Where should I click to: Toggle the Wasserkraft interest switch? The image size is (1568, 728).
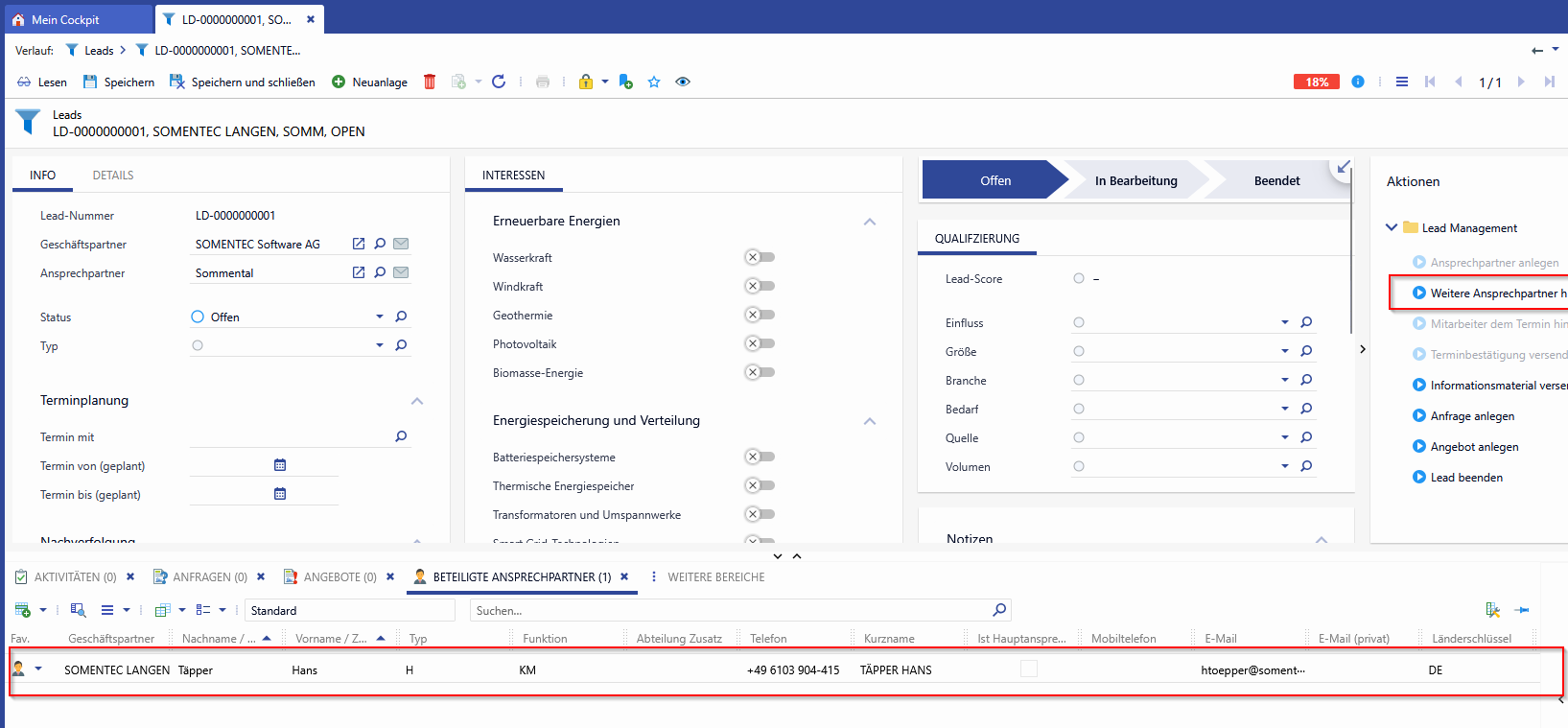tap(760, 257)
